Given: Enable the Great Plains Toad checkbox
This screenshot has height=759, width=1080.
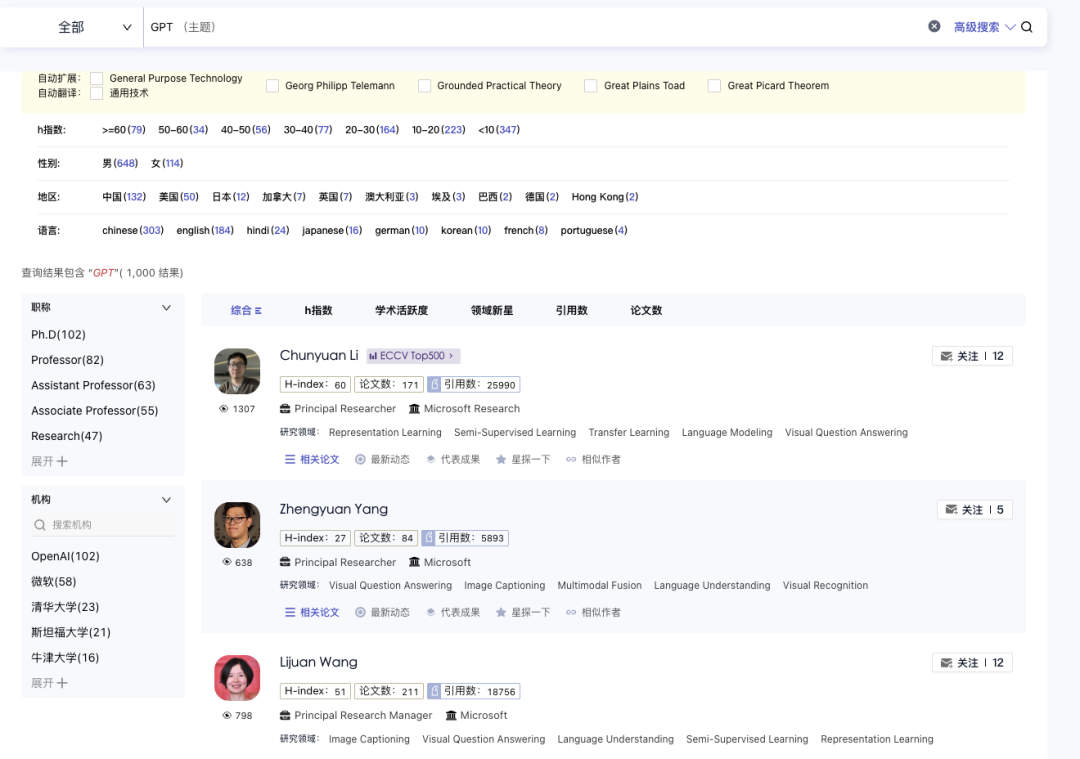Looking at the screenshot, I should (590, 85).
